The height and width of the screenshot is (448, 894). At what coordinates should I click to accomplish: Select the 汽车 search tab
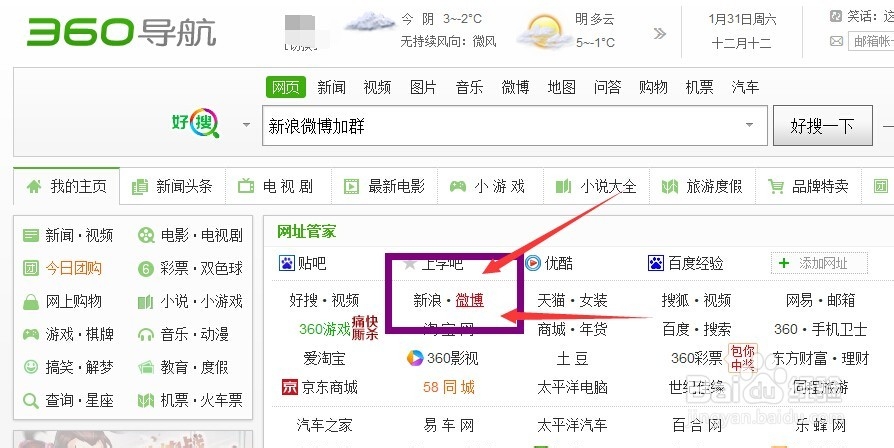[x=746, y=87]
